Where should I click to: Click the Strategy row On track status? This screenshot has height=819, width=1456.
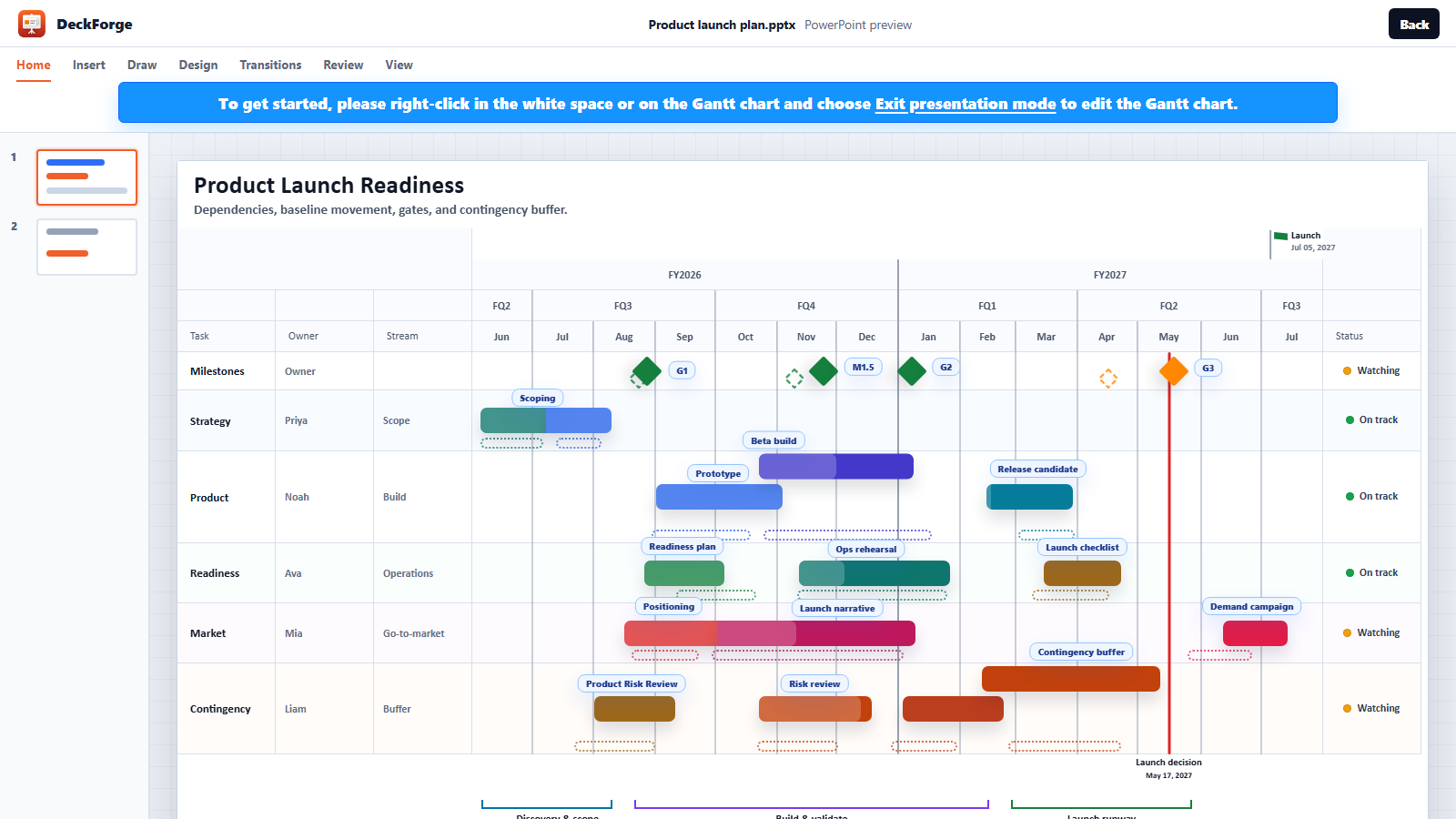click(x=1371, y=420)
